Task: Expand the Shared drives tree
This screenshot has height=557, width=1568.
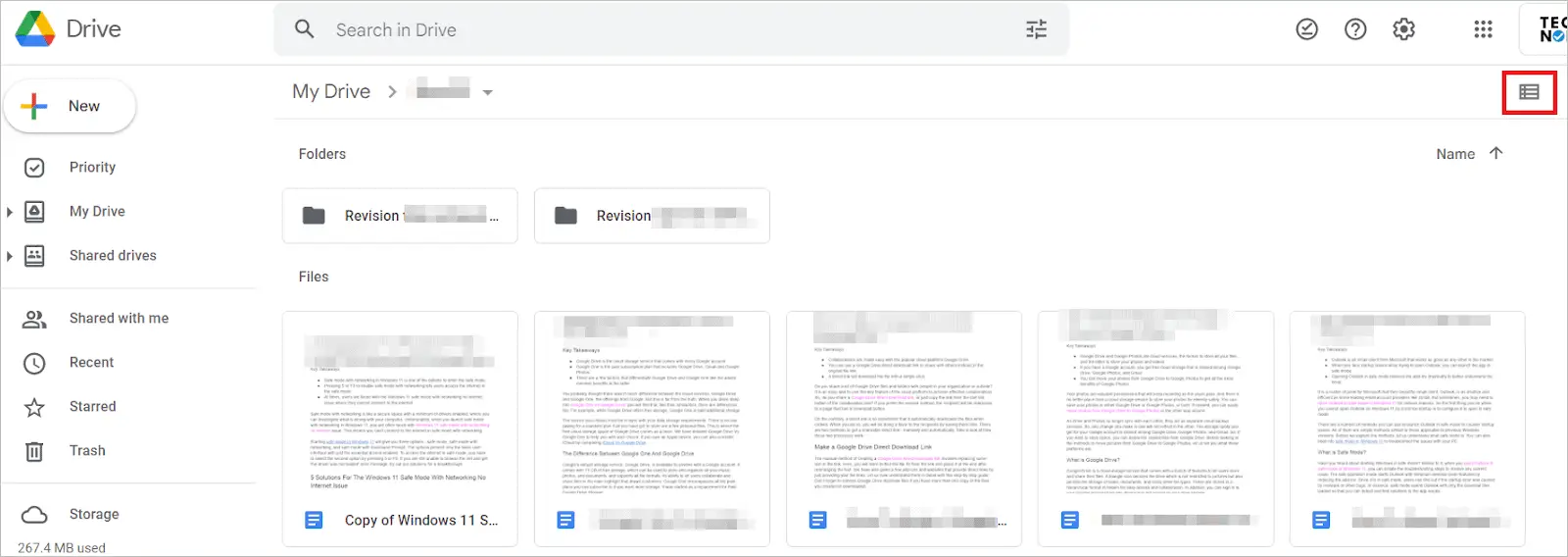Action: 10,256
